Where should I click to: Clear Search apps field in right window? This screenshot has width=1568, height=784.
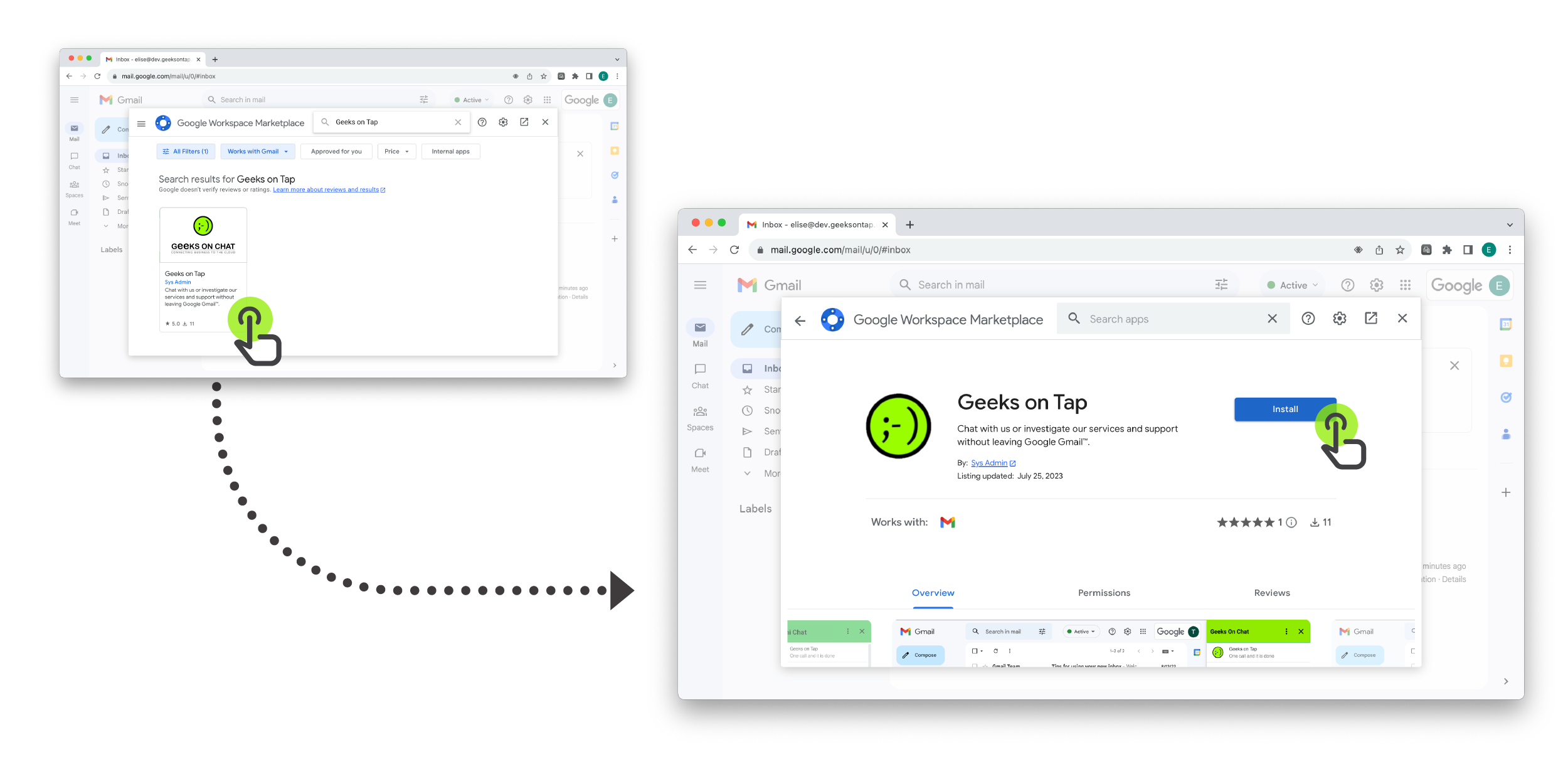tap(1272, 319)
